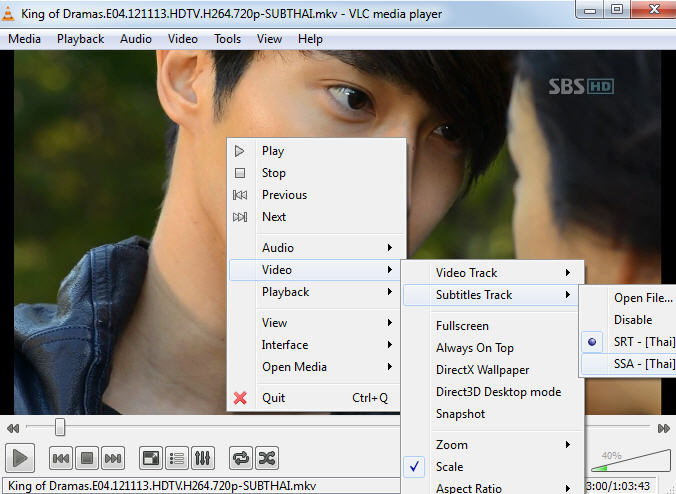676x494 pixels.
Task: Click the next icon in context menu
Action: point(240,217)
